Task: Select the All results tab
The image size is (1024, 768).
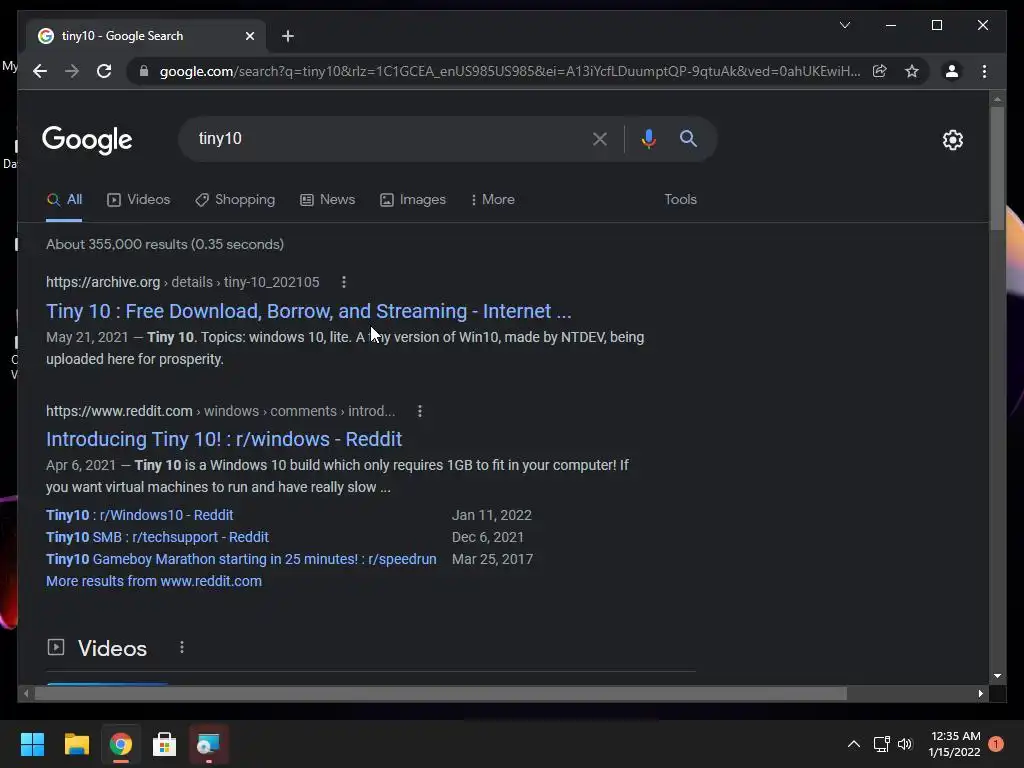Action: 64,200
